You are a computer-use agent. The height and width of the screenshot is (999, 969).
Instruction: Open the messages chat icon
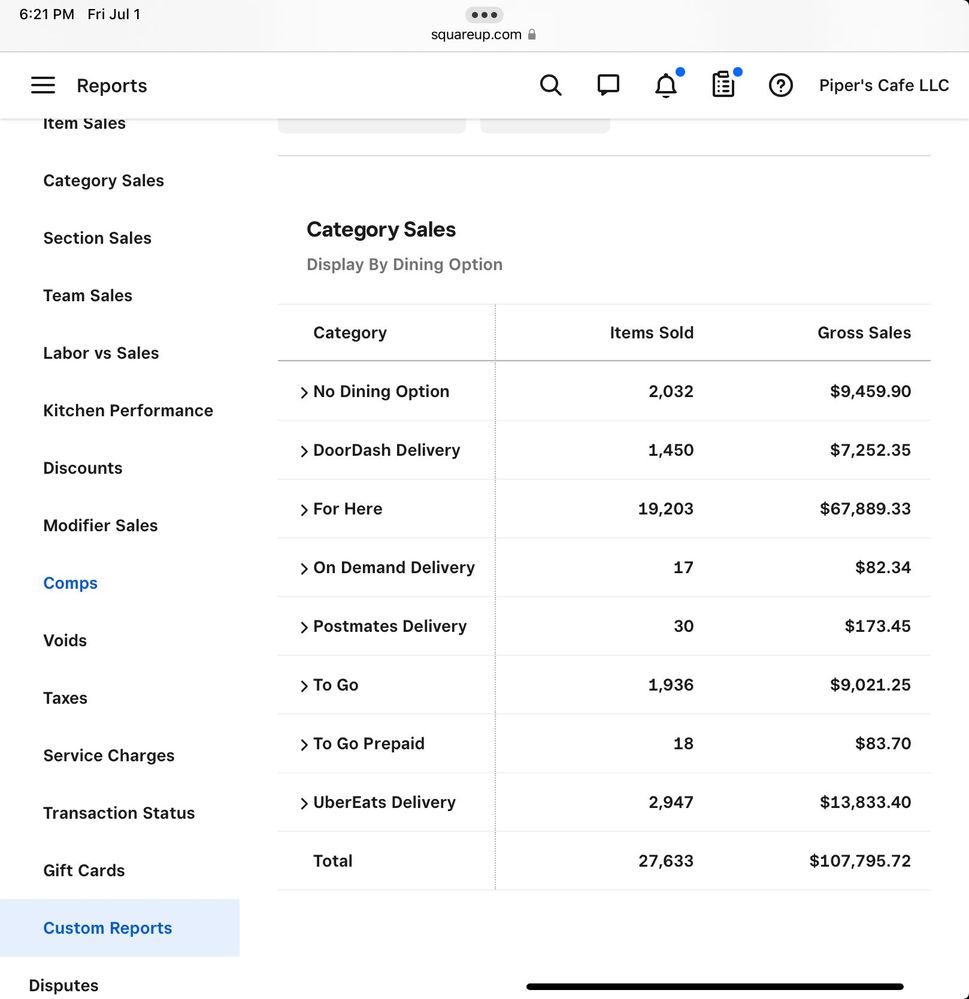pos(608,86)
